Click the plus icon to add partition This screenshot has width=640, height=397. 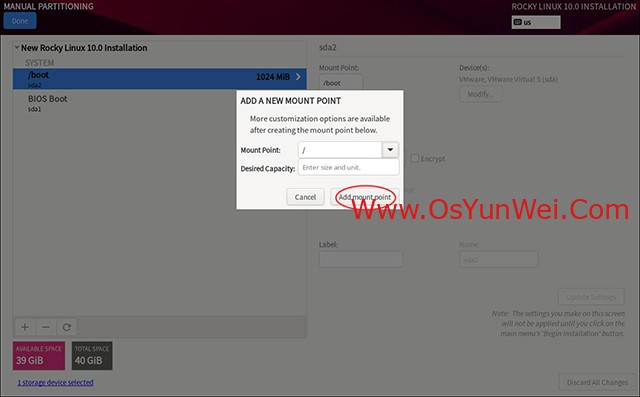coord(25,327)
